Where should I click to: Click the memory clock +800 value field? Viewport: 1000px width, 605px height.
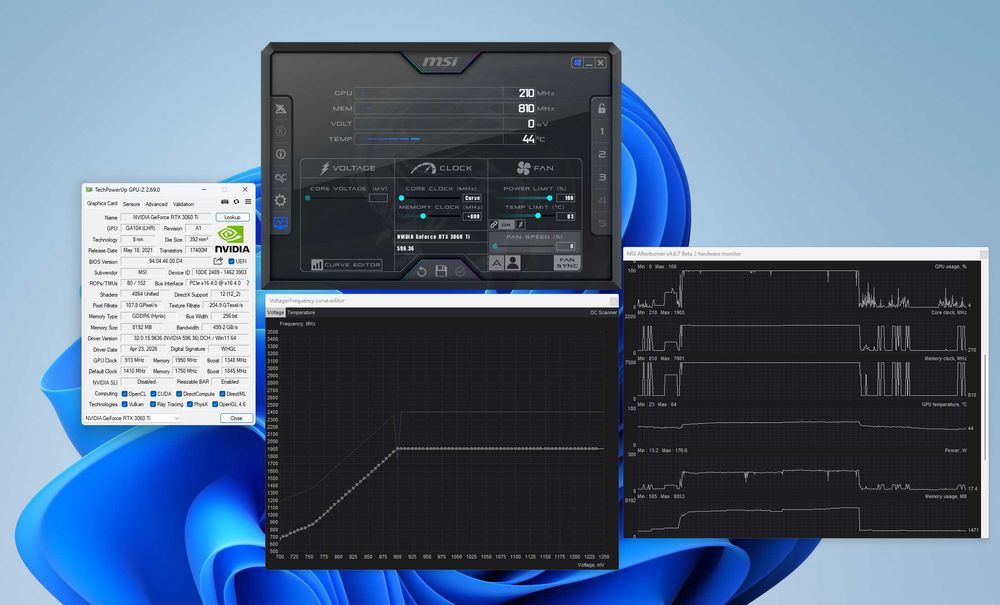tap(472, 217)
